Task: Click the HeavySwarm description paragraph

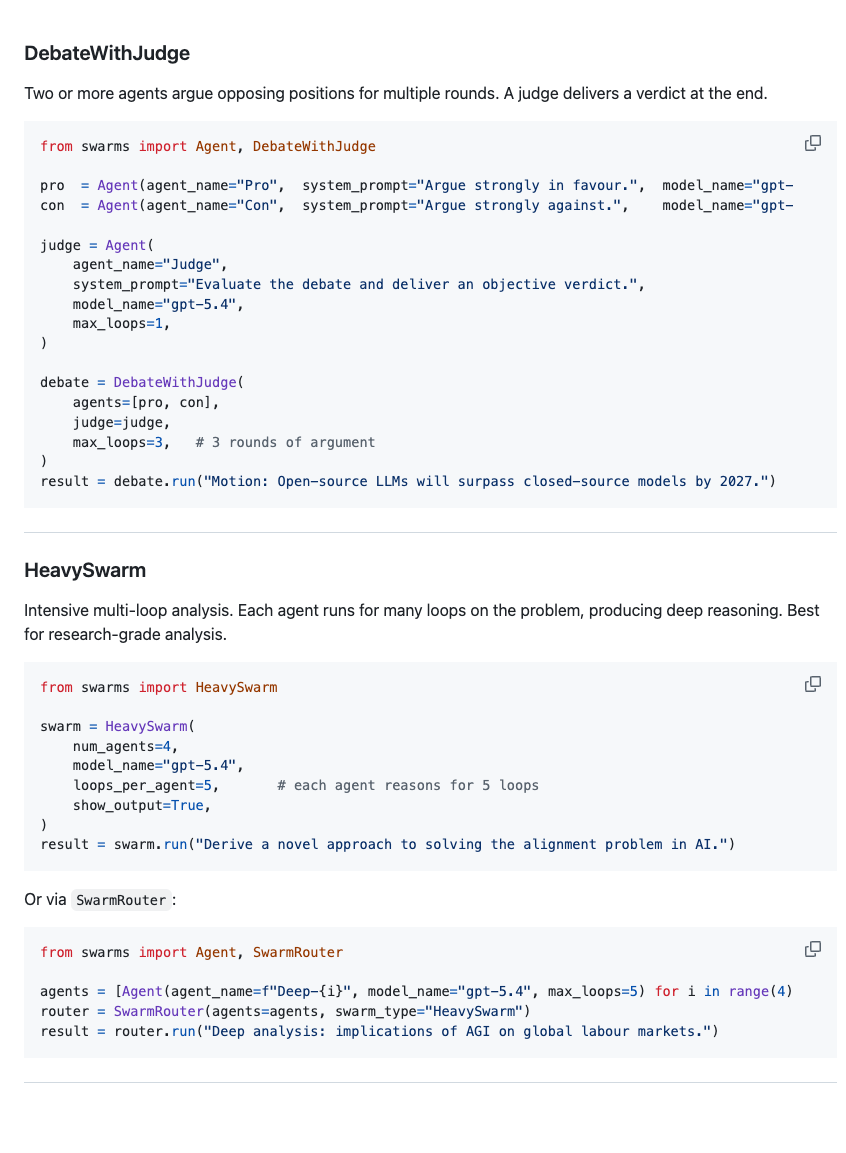Action: point(423,622)
